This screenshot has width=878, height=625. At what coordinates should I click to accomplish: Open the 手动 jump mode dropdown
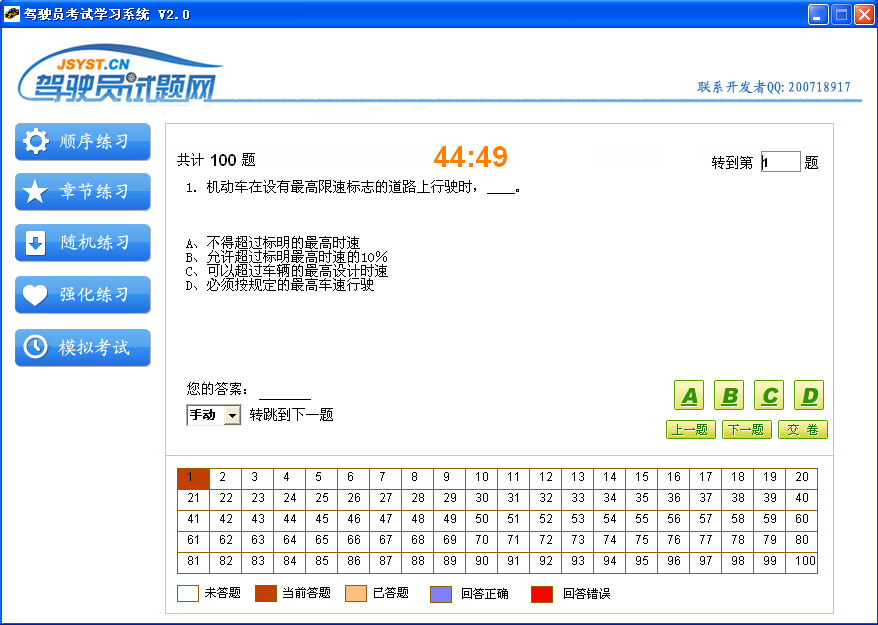(x=232, y=415)
